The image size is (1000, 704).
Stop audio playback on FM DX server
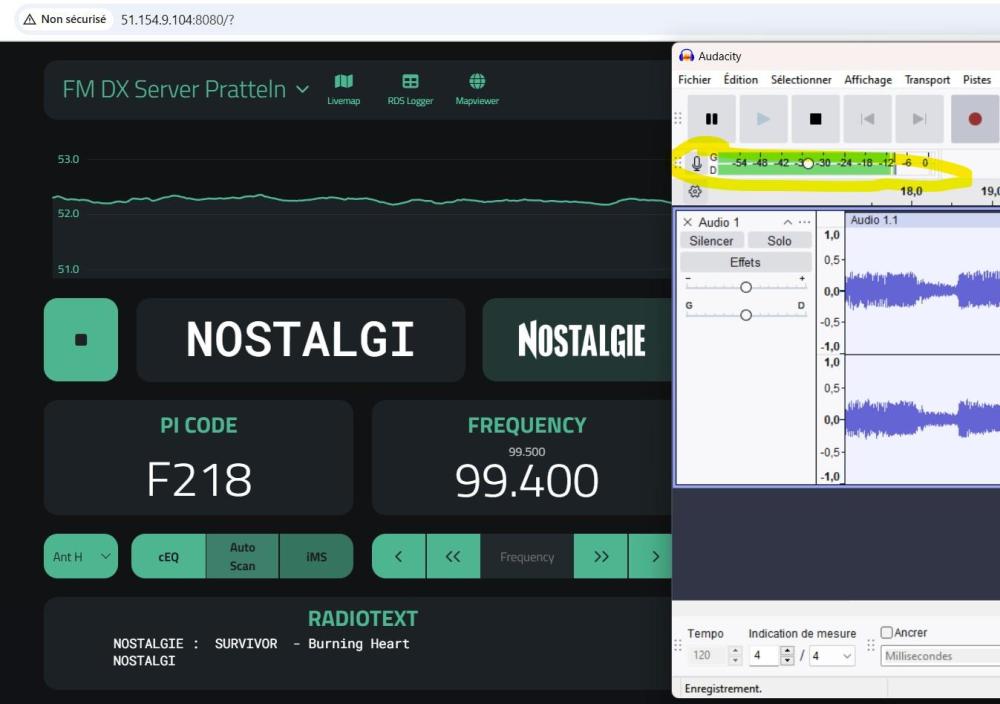click(x=81, y=339)
